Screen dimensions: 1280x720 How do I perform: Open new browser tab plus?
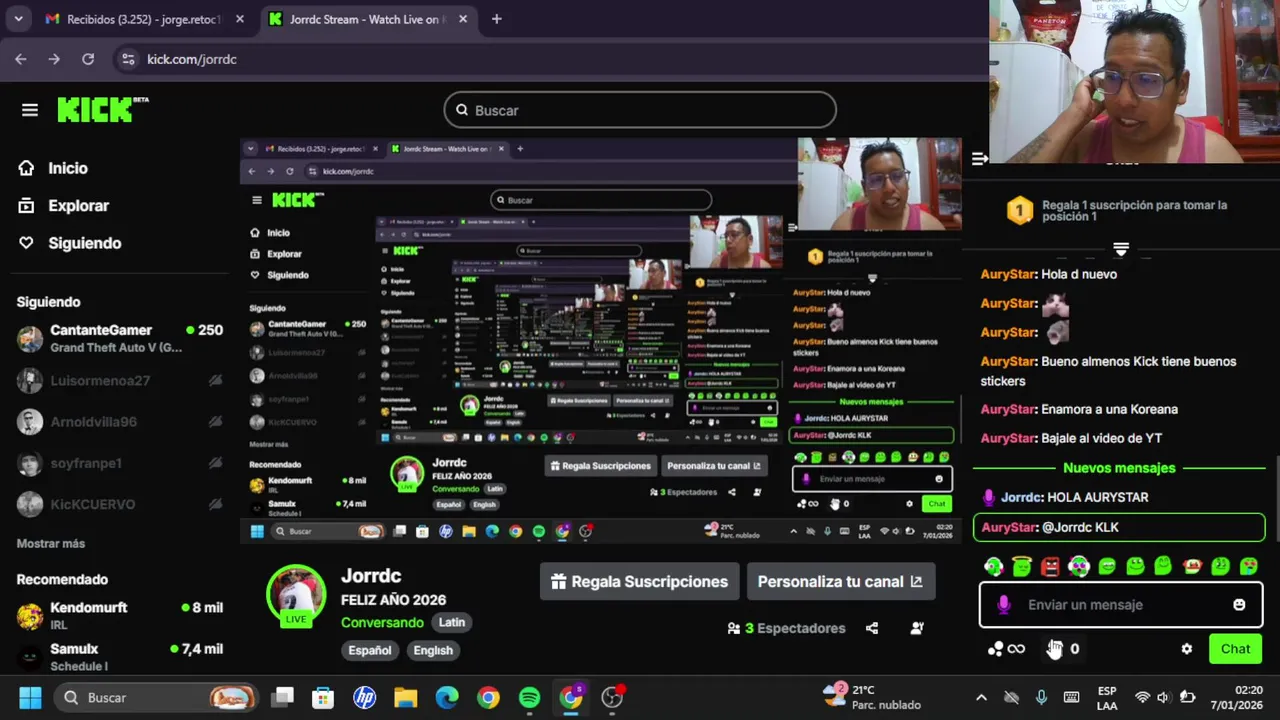point(496,19)
